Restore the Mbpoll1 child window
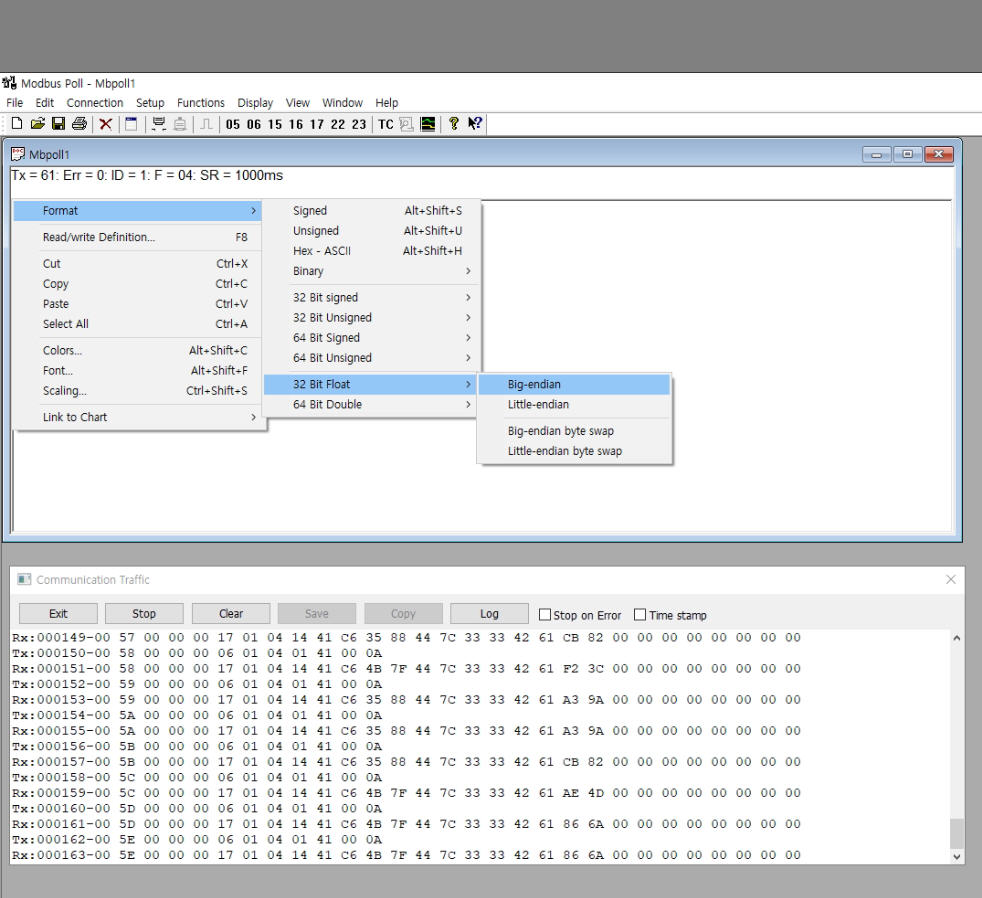Image resolution: width=982 pixels, height=898 pixels. coord(907,154)
